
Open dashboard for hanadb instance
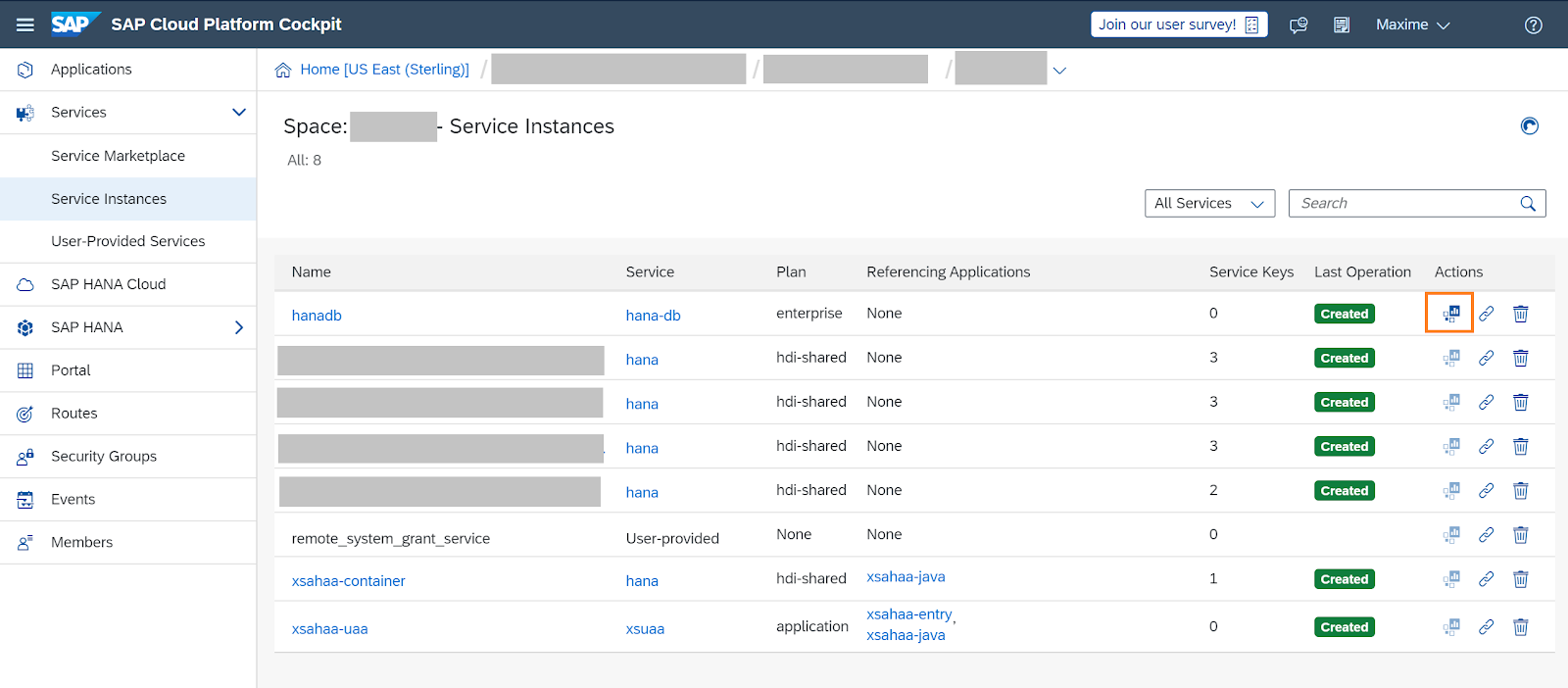[1451, 314]
